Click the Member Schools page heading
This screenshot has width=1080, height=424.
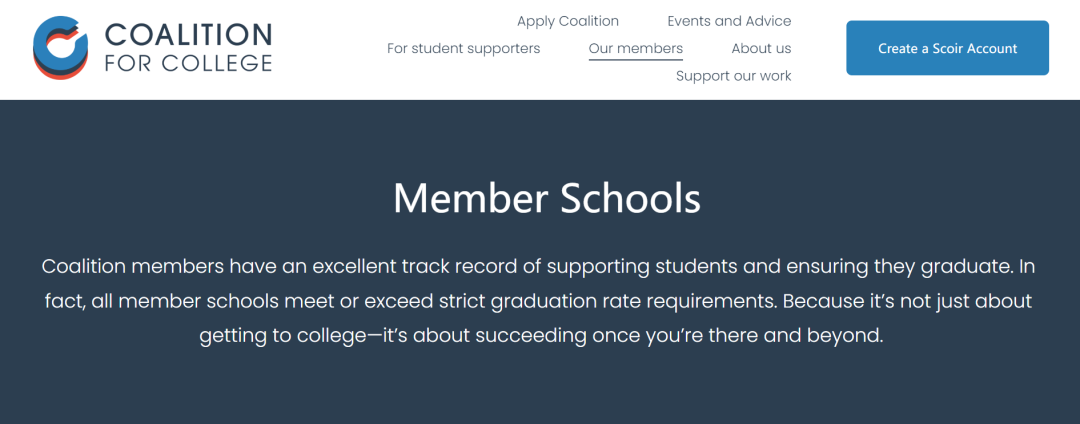pyautogui.click(x=547, y=198)
